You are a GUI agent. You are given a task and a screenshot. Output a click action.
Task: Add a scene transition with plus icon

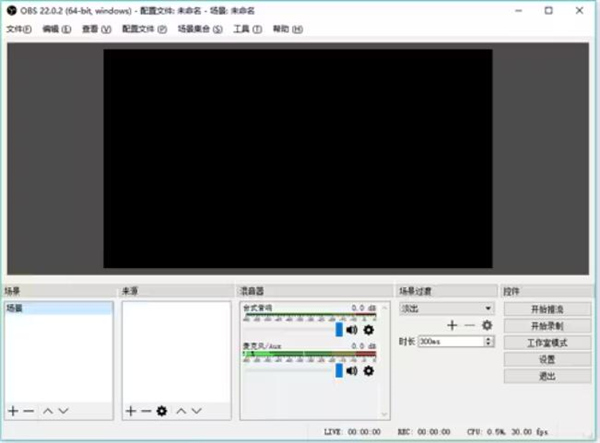point(452,325)
